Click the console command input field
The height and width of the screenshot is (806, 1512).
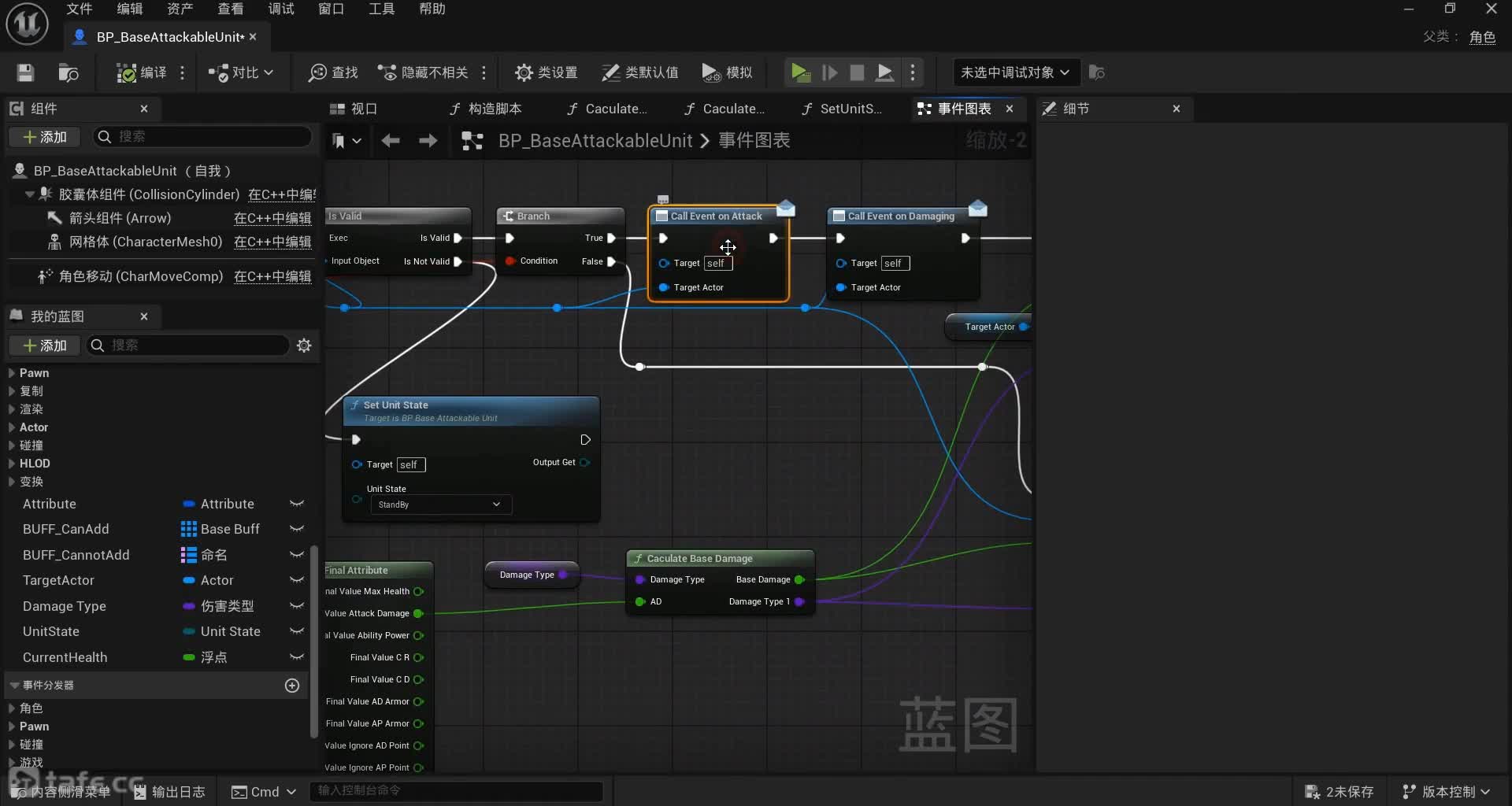(457, 790)
